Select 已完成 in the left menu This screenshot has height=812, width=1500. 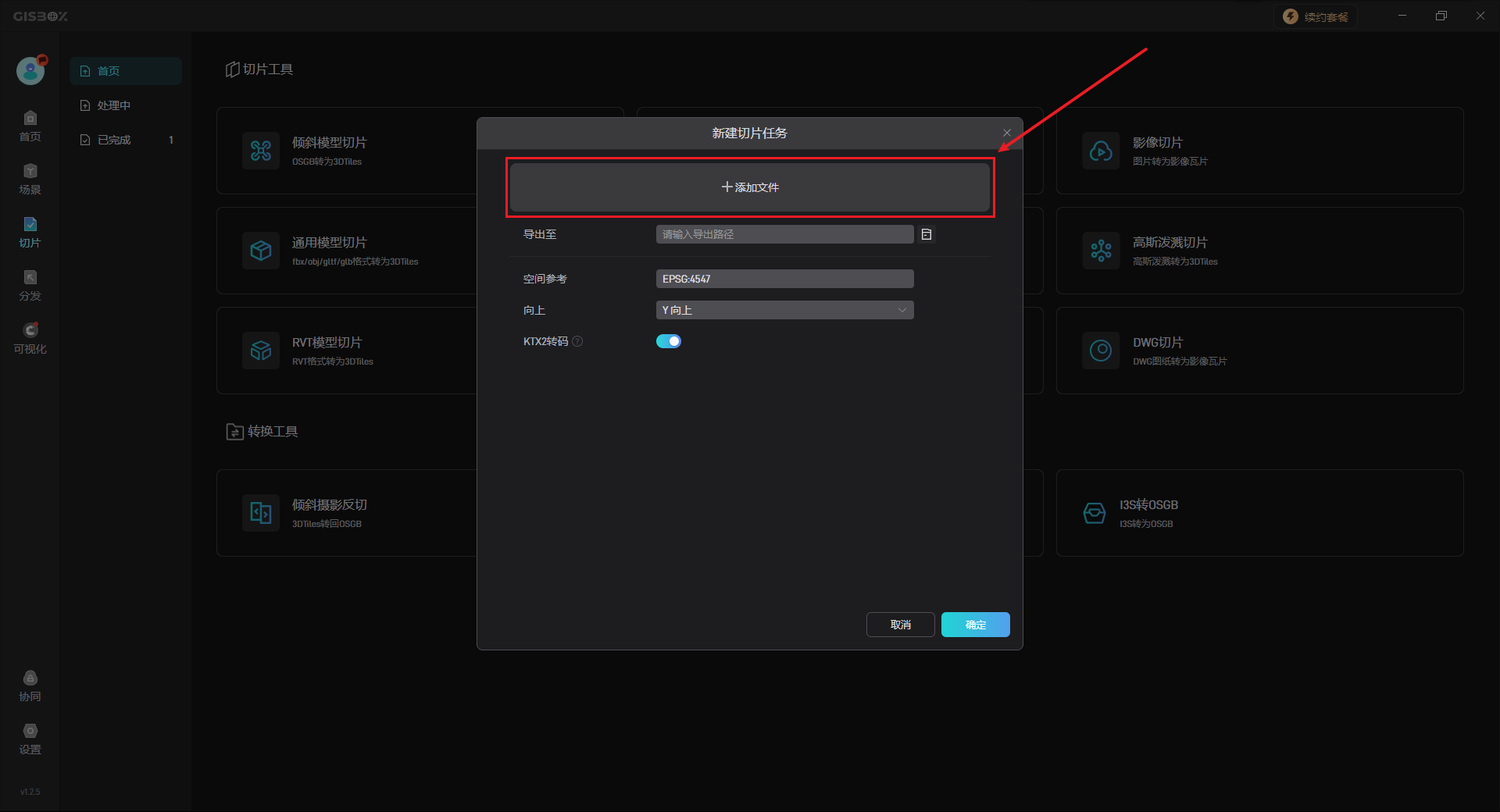point(126,140)
